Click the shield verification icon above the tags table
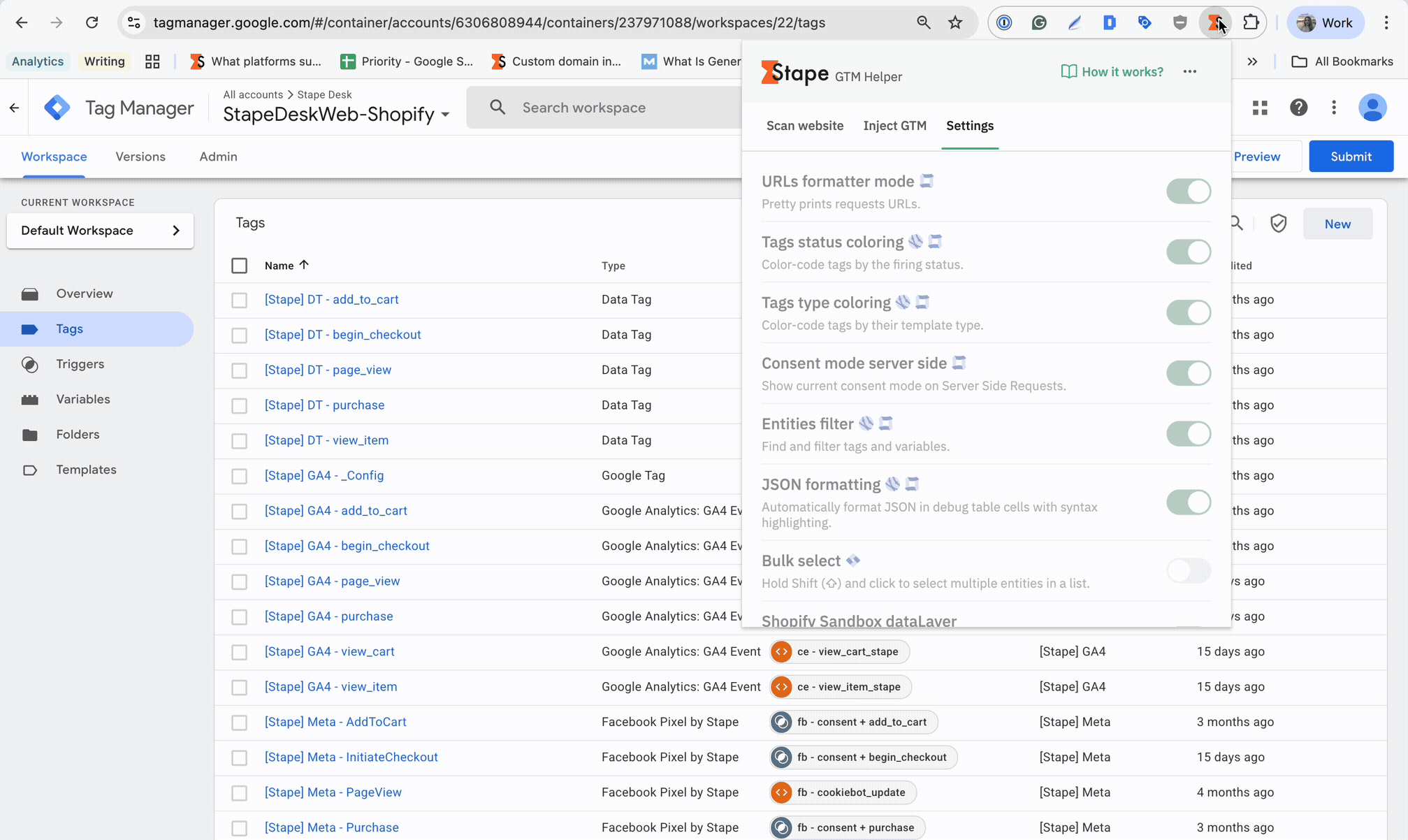Screen dimensions: 1408x840 tap(1279, 223)
